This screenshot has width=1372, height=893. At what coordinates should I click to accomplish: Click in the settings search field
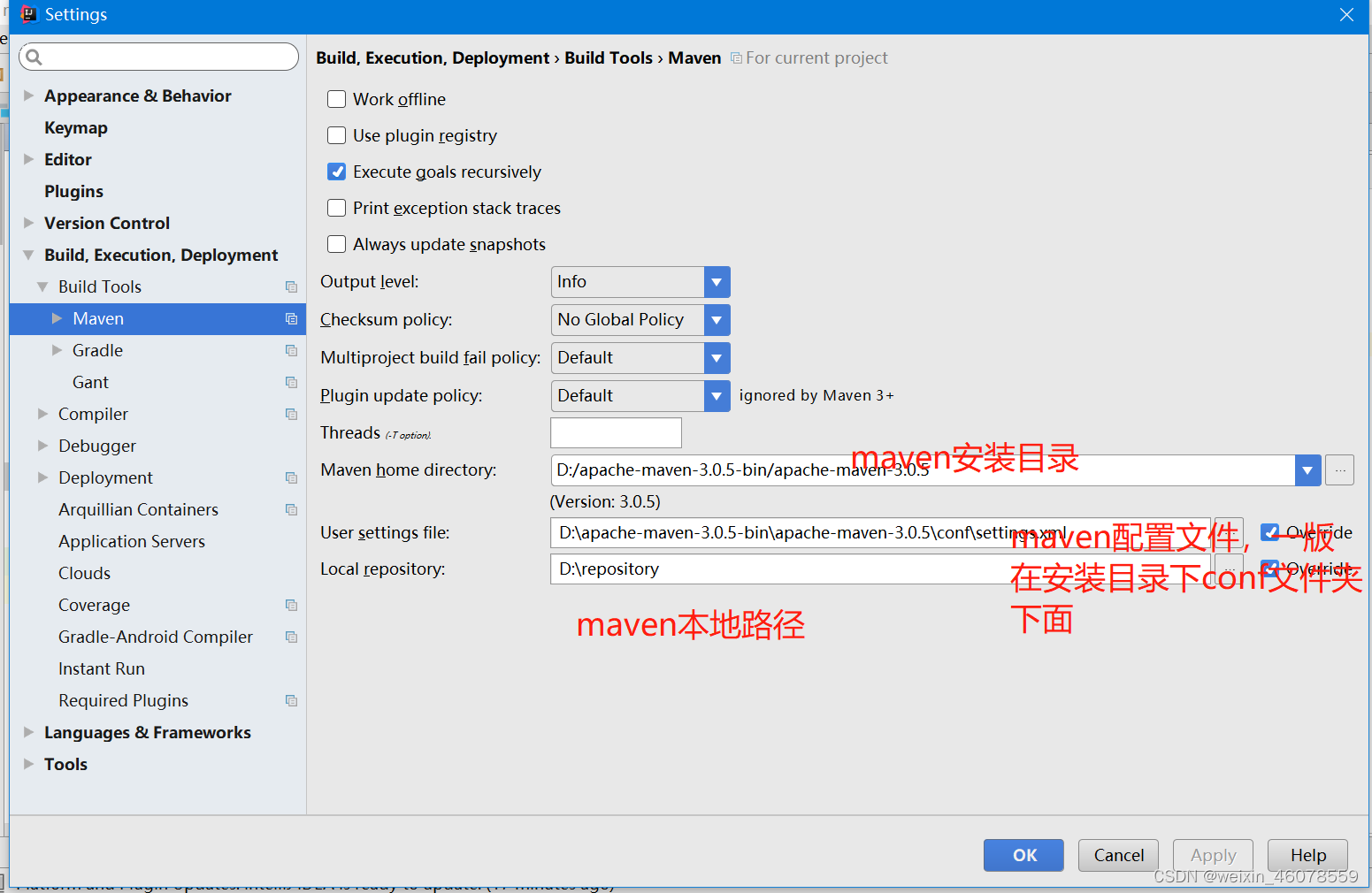pos(158,57)
